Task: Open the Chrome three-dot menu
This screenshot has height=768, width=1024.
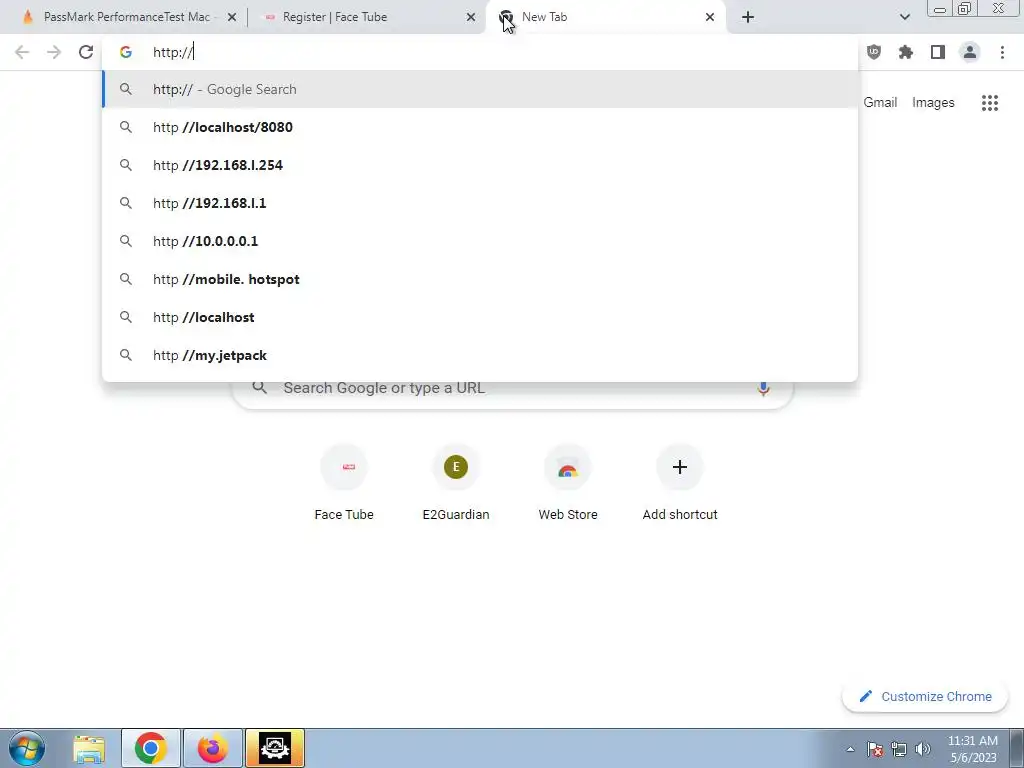Action: 1002,52
